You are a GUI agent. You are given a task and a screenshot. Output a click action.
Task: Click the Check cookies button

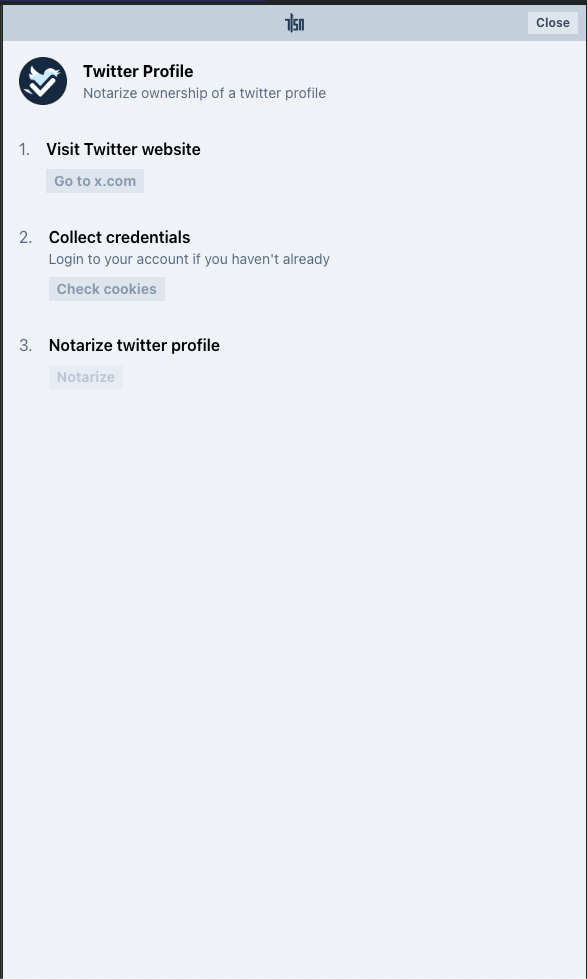107,289
